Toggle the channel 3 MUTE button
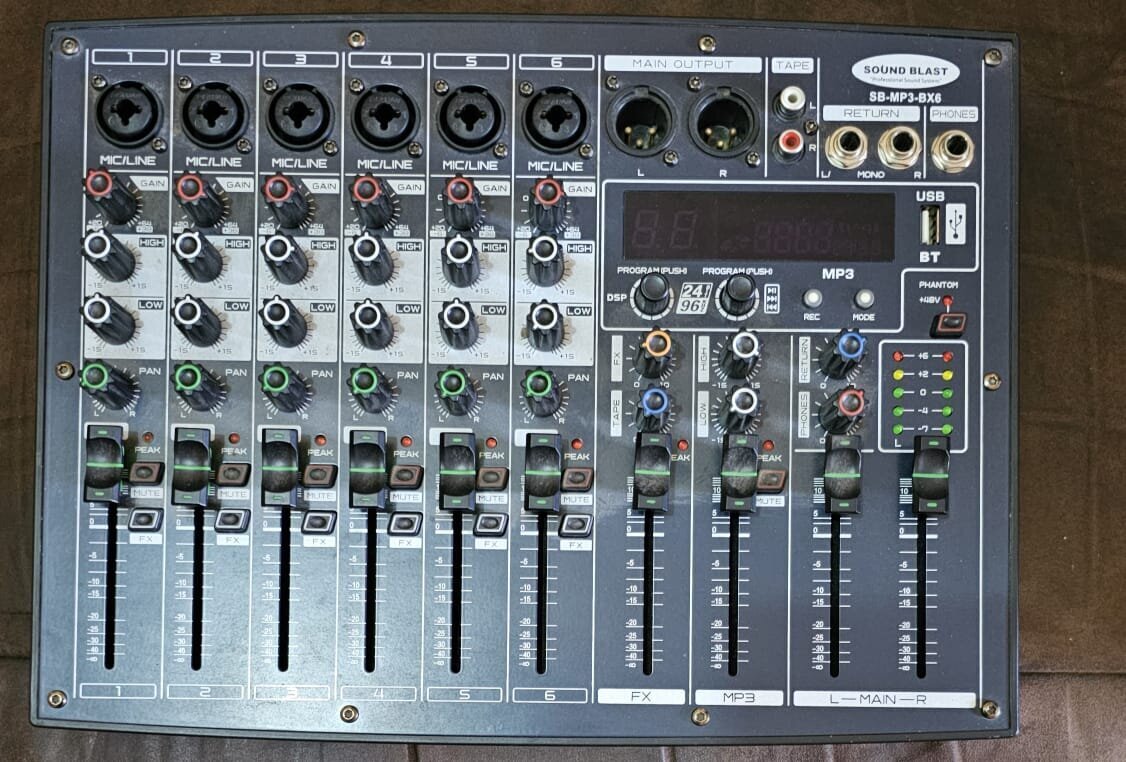Viewport: 1126px width, 762px height. point(319,475)
